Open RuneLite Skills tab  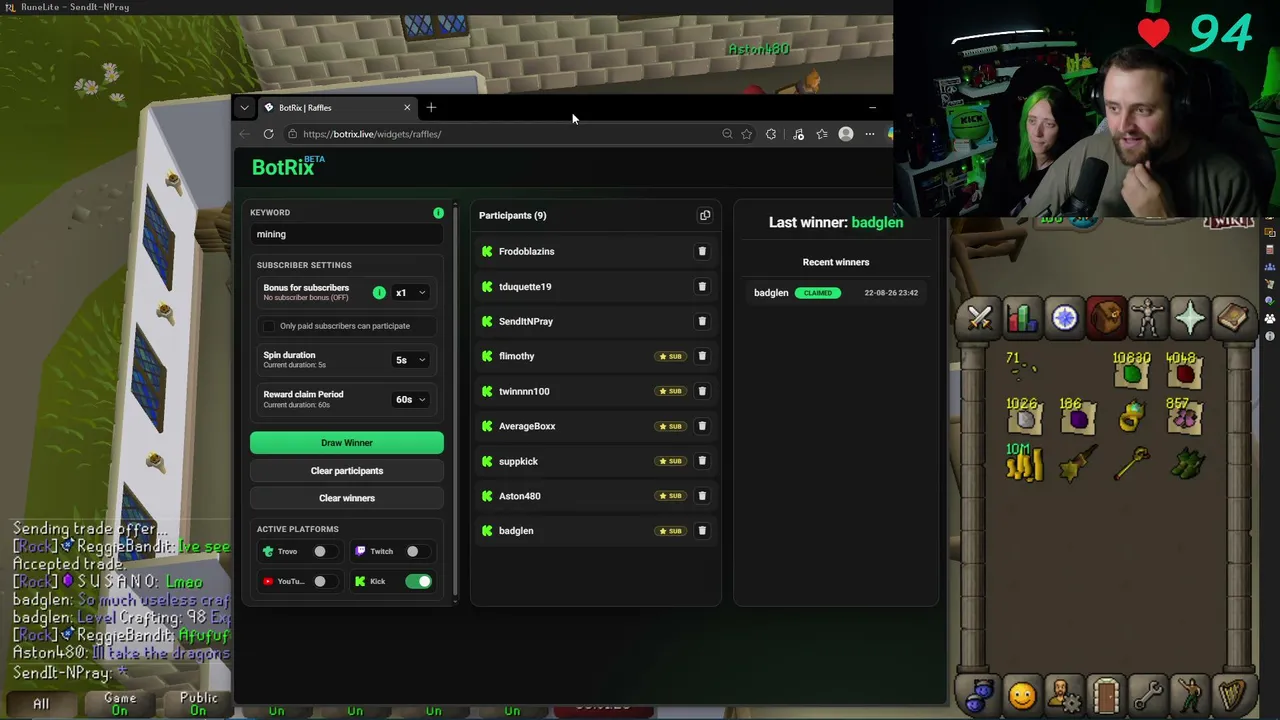tap(1022, 318)
